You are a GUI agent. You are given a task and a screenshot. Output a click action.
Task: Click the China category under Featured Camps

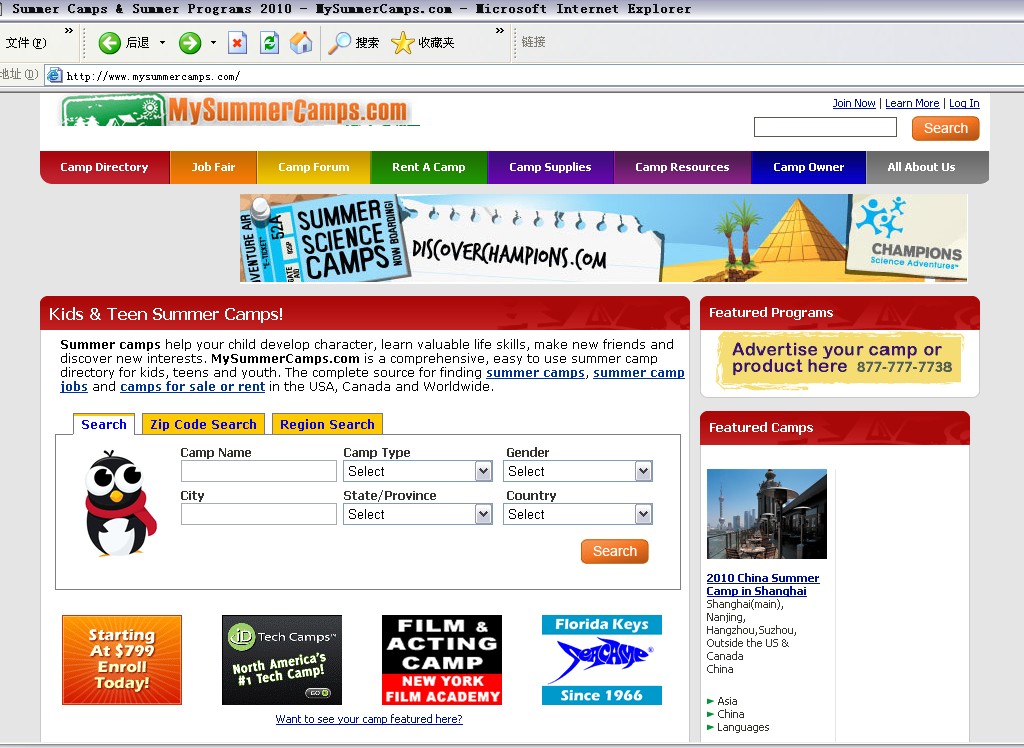click(730, 714)
